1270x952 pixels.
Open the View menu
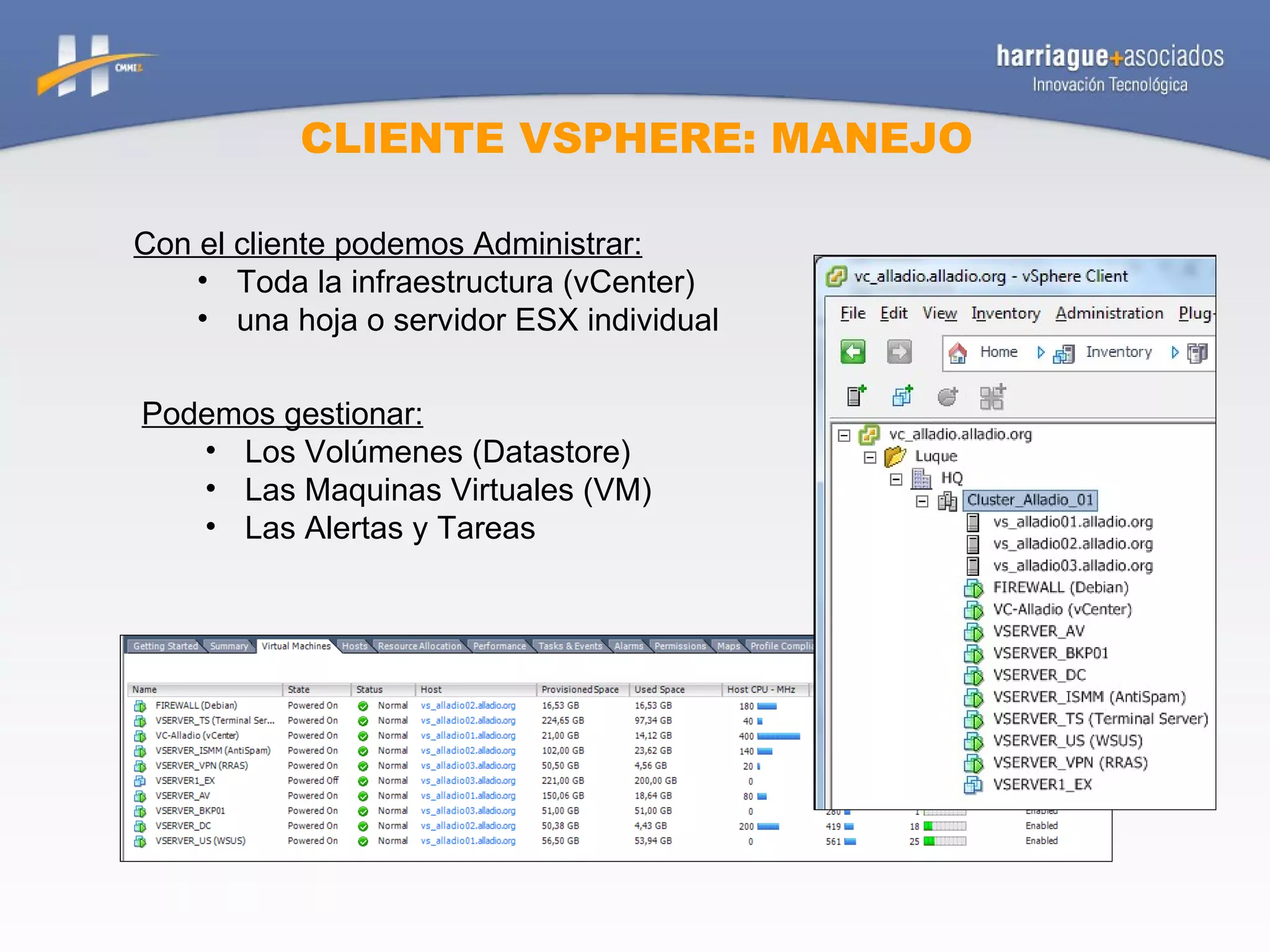click(939, 314)
